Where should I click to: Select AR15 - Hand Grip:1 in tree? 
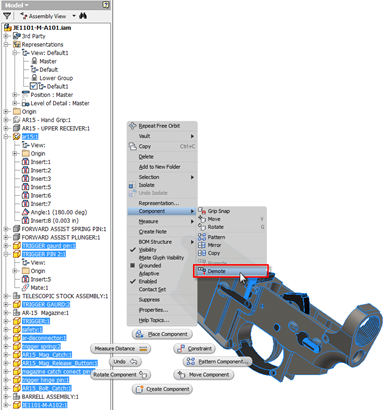[46, 120]
